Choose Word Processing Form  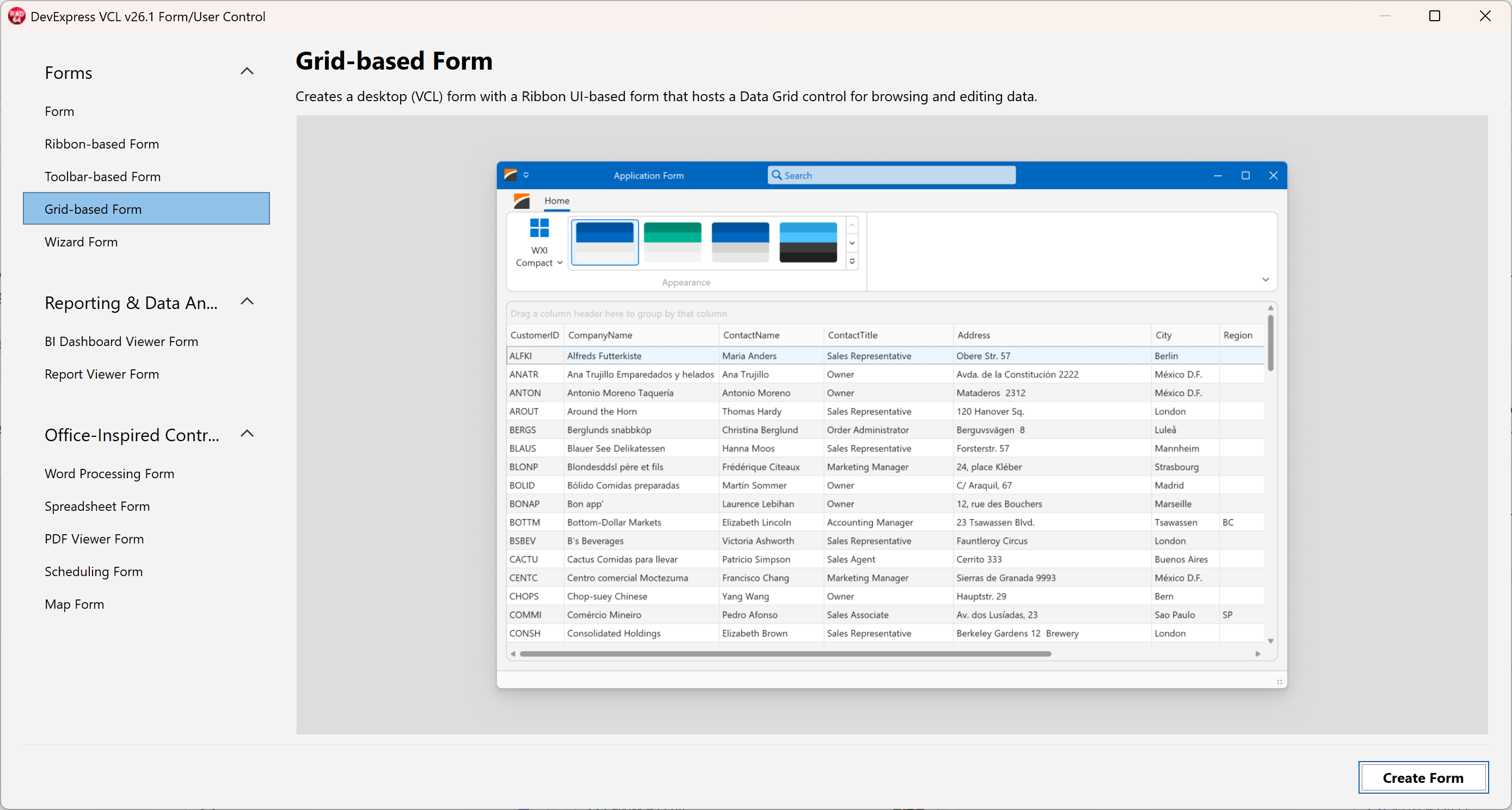(x=109, y=473)
